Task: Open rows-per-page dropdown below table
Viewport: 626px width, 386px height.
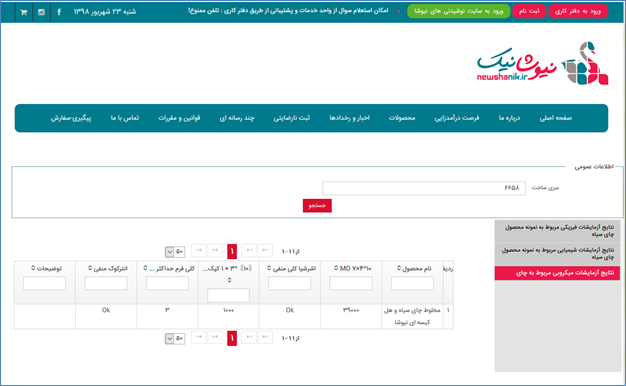Action: [x=175, y=338]
